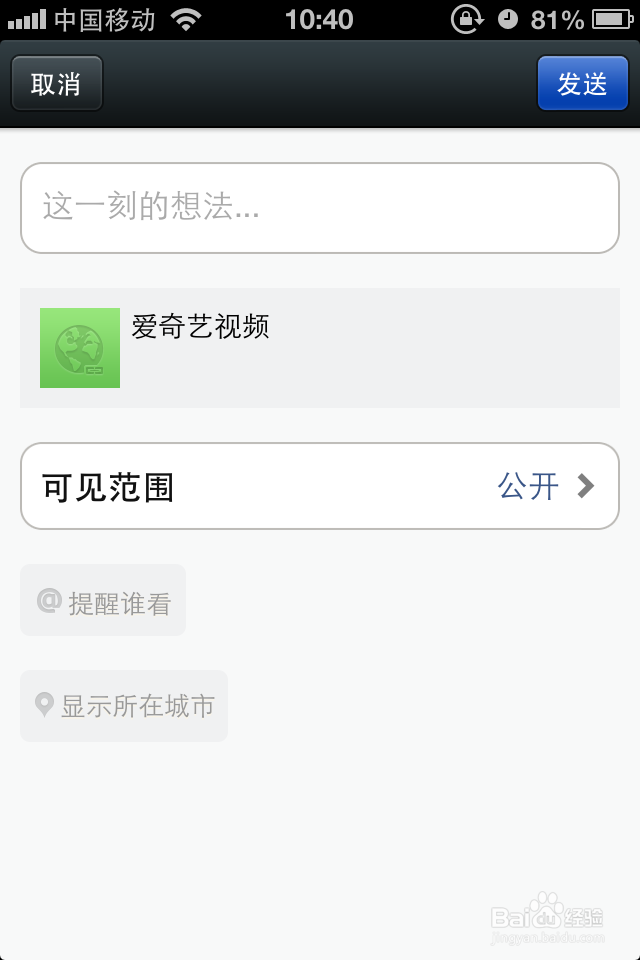Click the location pin icon
Viewport: 640px width, 960px height.
click(44, 705)
